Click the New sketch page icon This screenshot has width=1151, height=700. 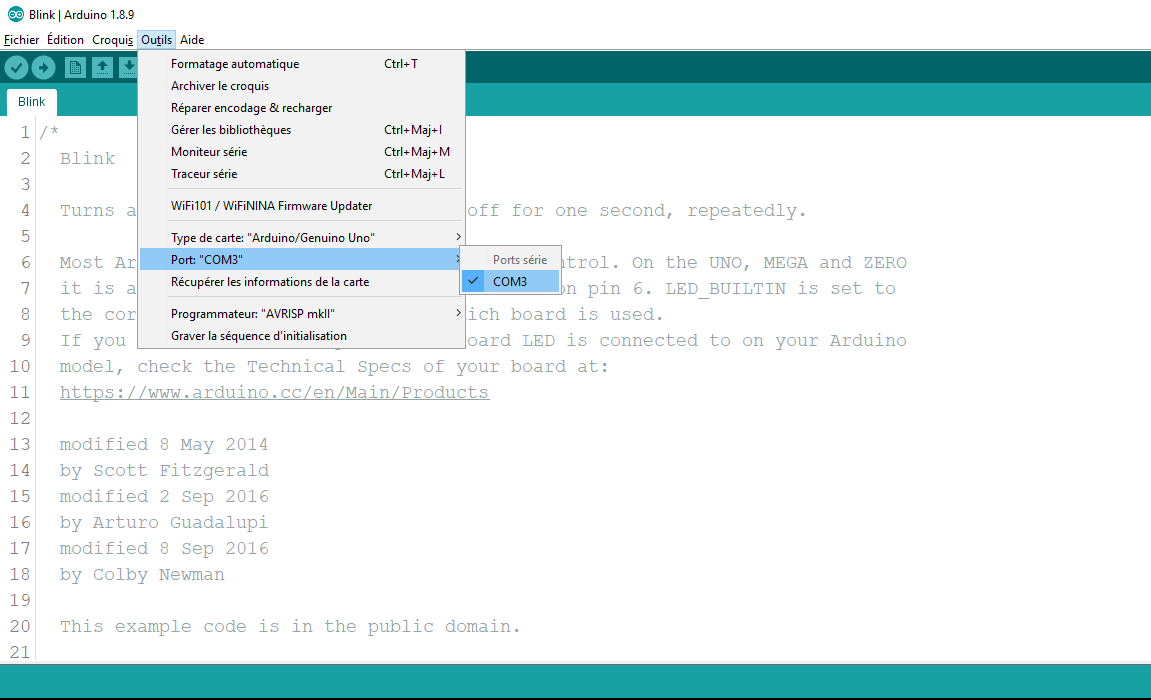[x=75, y=68]
